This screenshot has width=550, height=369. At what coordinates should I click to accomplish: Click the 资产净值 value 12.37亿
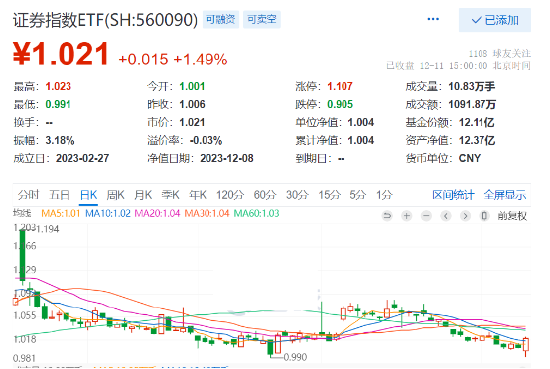(477, 140)
